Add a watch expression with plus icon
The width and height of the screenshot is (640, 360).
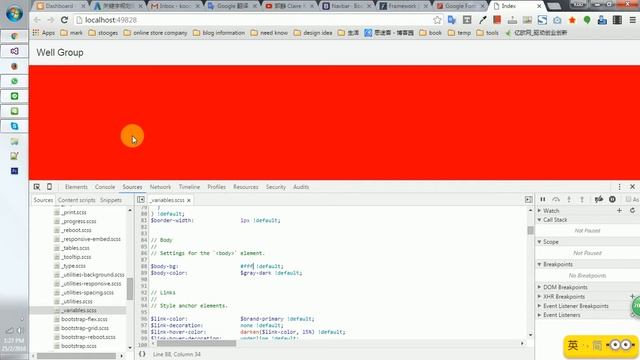point(619,210)
